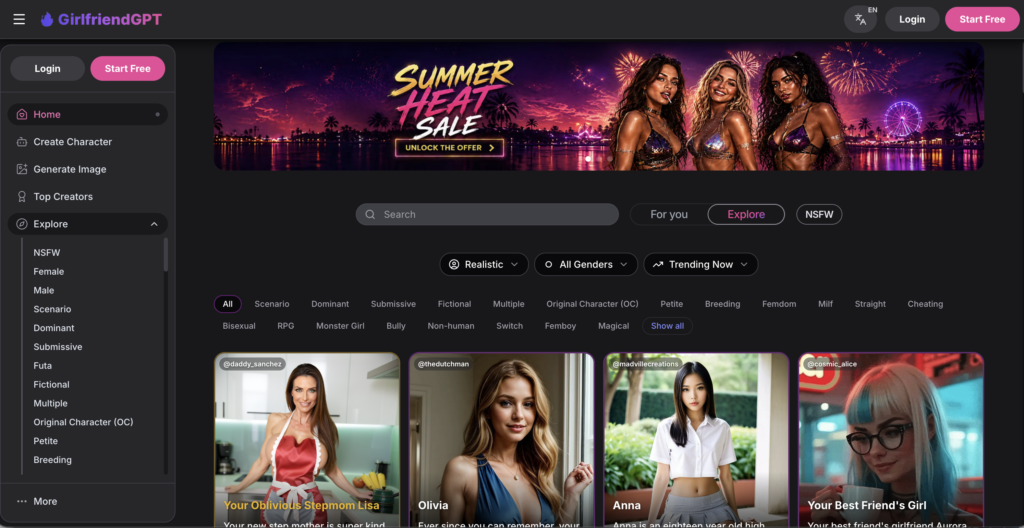Open the Anna character card
This screenshot has width=1024, height=528.
pyautogui.click(x=696, y=440)
